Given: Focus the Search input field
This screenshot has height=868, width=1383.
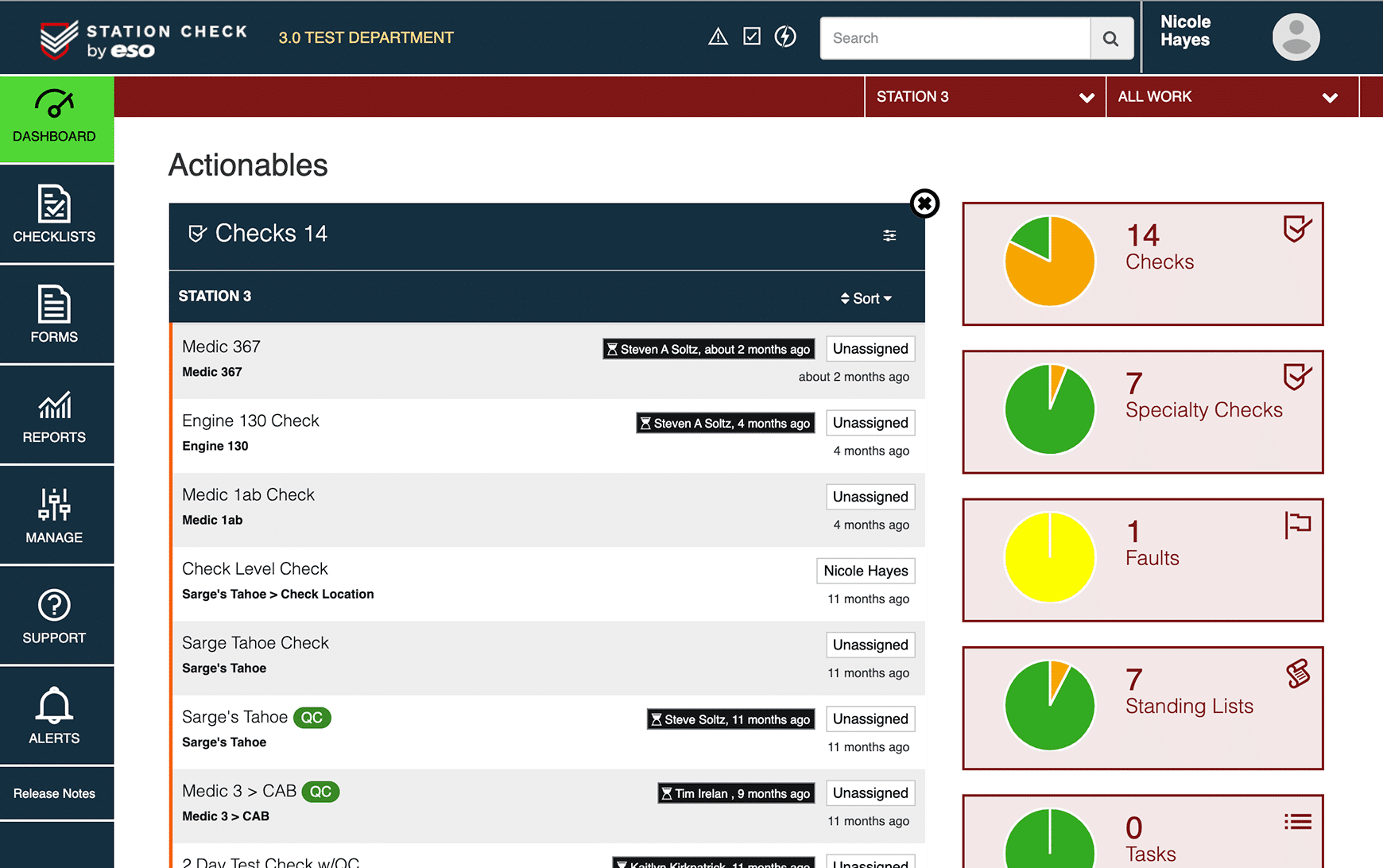Looking at the screenshot, I should (955, 38).
